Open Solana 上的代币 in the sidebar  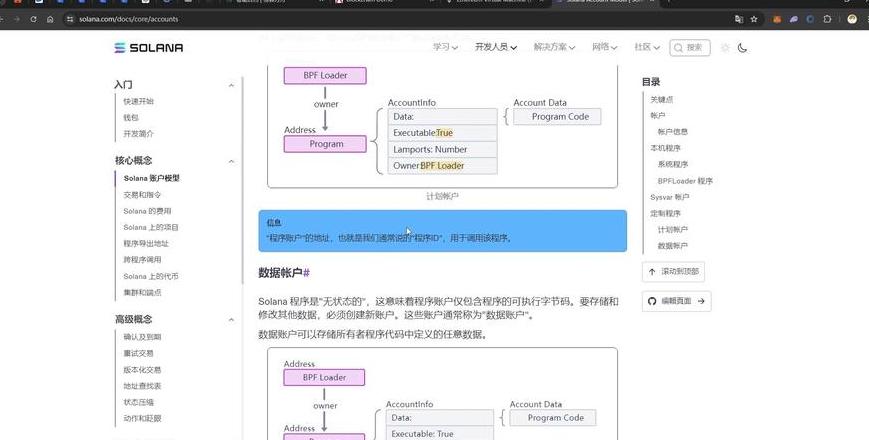click(151, 276)
